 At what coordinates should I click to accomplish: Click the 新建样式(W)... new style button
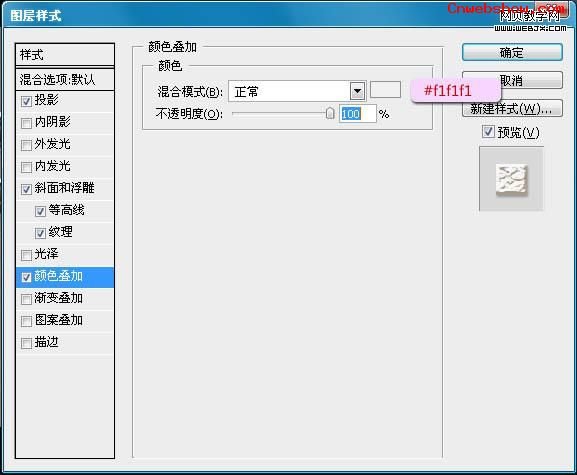click(x=512, y=109)
